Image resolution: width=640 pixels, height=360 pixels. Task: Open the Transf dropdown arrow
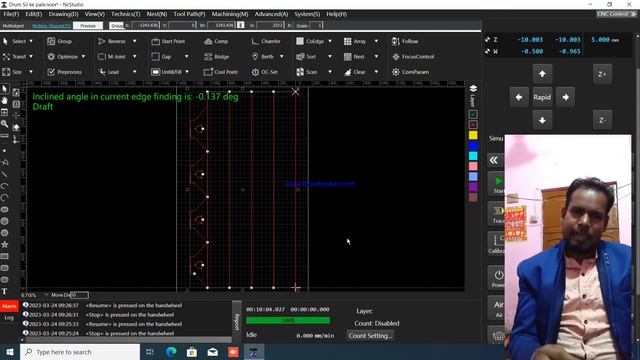31,57
